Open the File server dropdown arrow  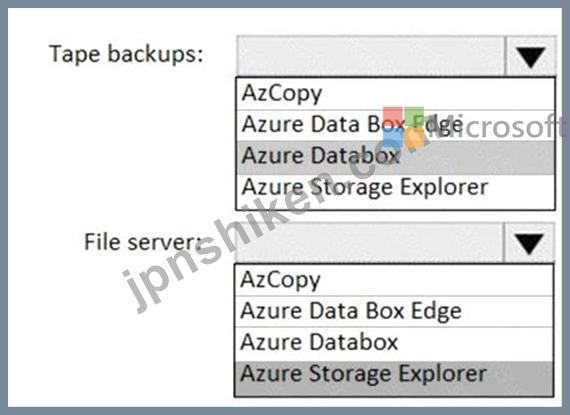(529, 243)
